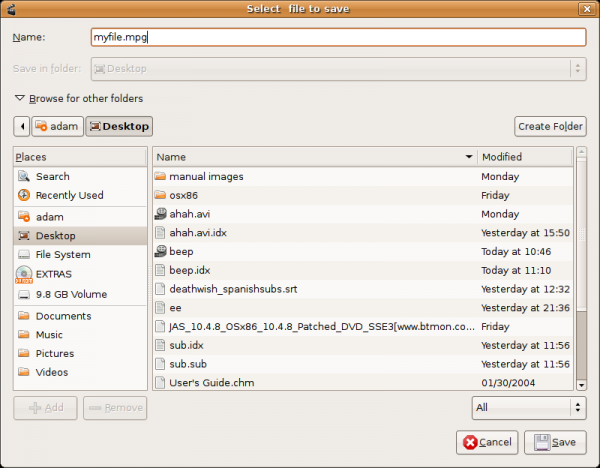This screenshot has width=600, height=468.
Task: Click the Places column header
Action: point(80,157)
